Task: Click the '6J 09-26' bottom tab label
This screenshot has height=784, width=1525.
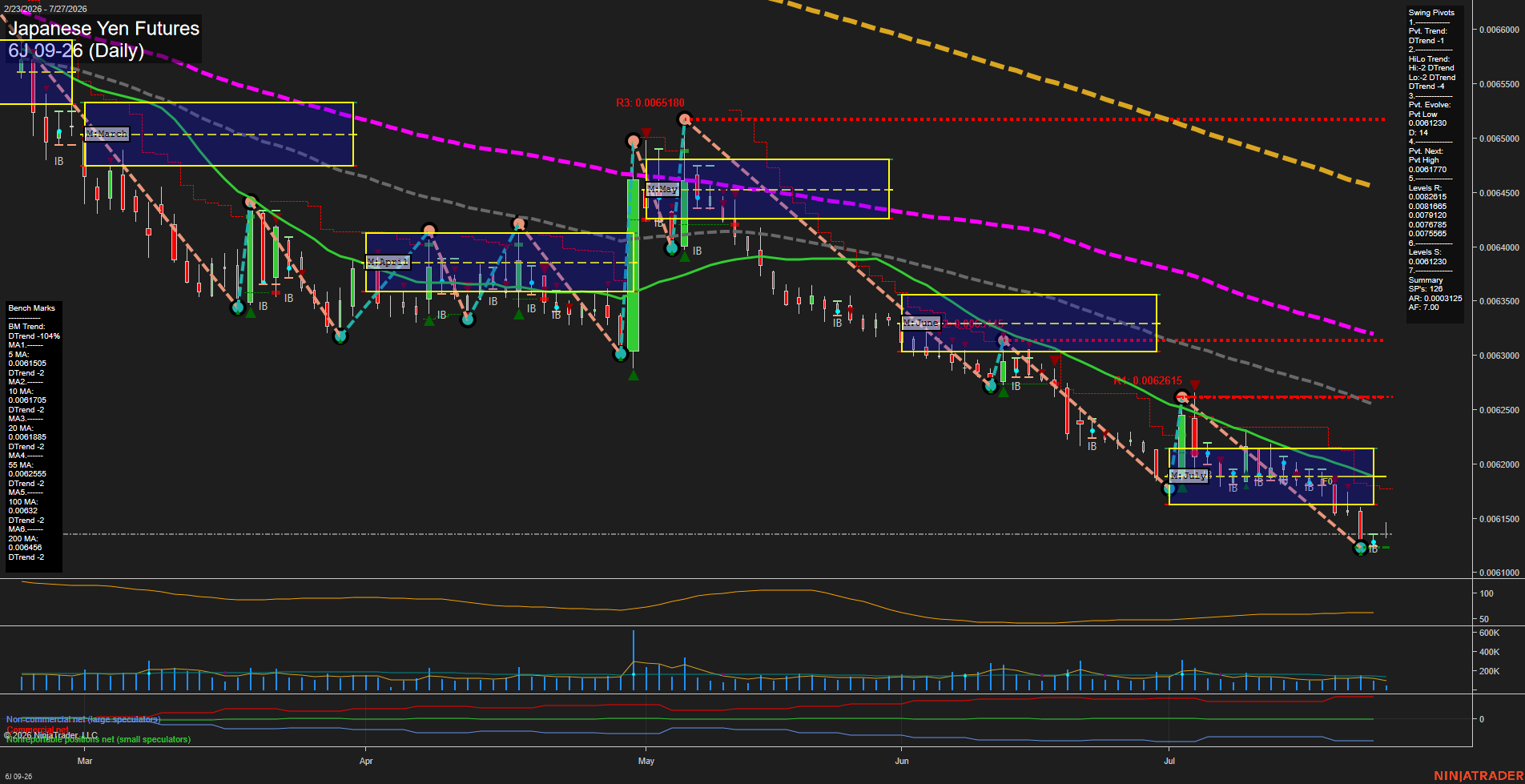Action: point(18,776)
